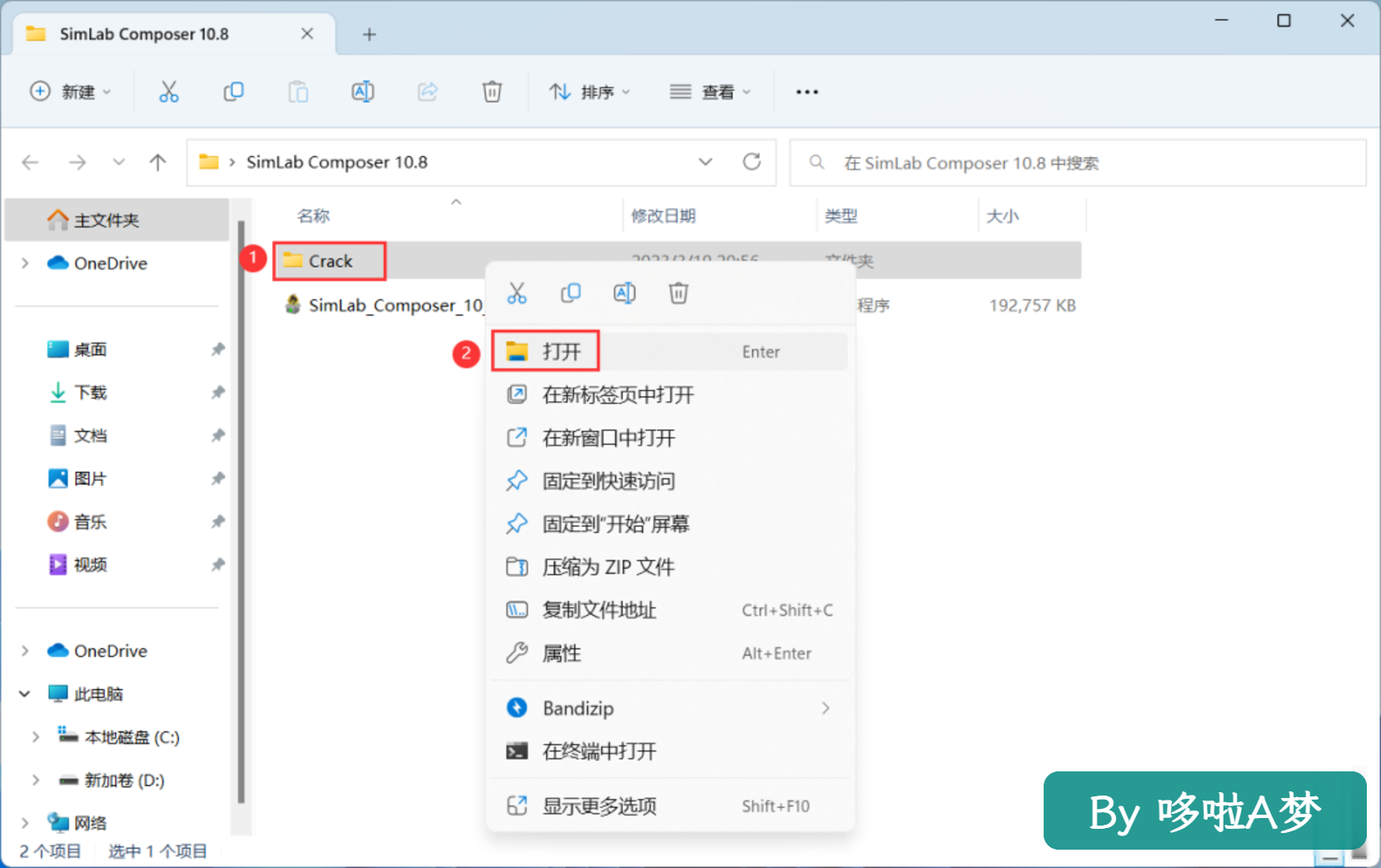
Task: Open the recent locations dropdown chevron
Action: [x=119, y=162]
